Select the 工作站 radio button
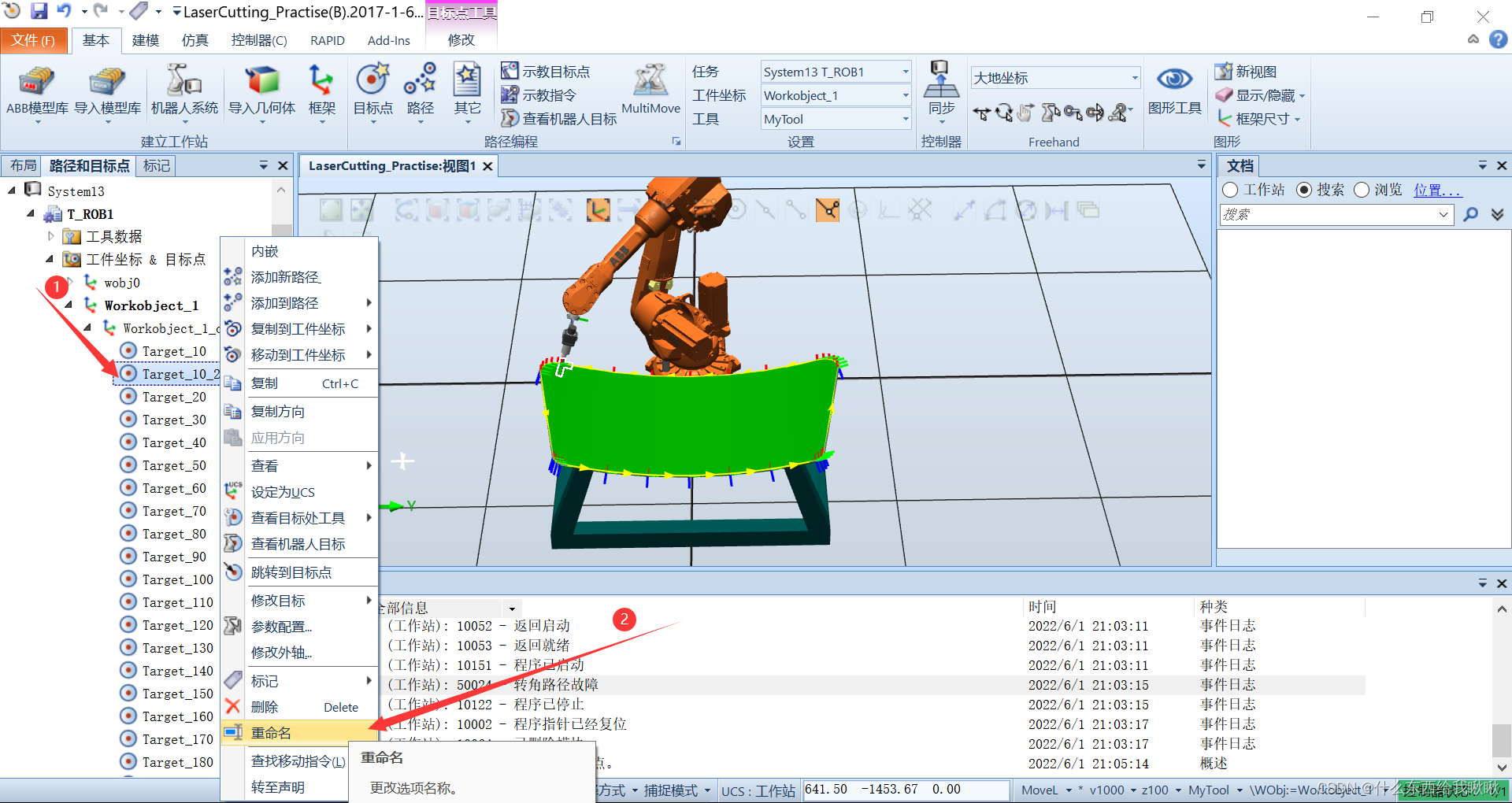Viewport: 1512px width, 803px height. tap(1230, 190)
